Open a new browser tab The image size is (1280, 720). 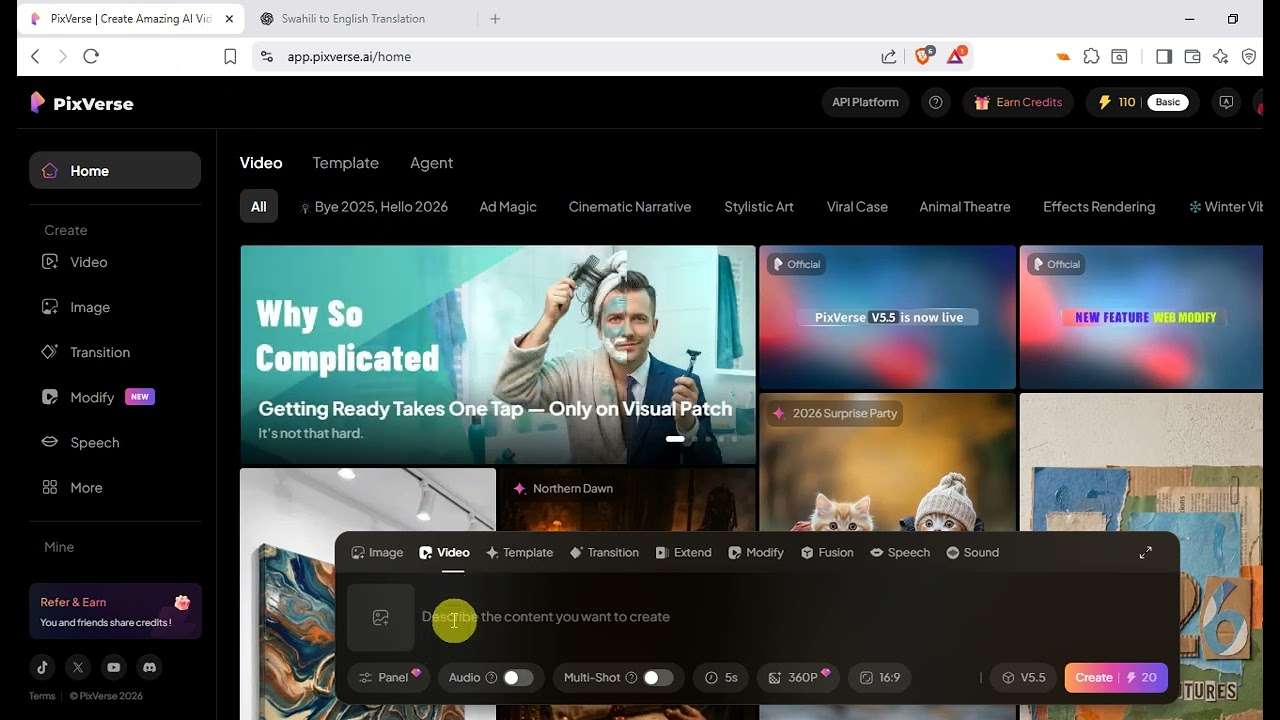click(x=495, y=19)
